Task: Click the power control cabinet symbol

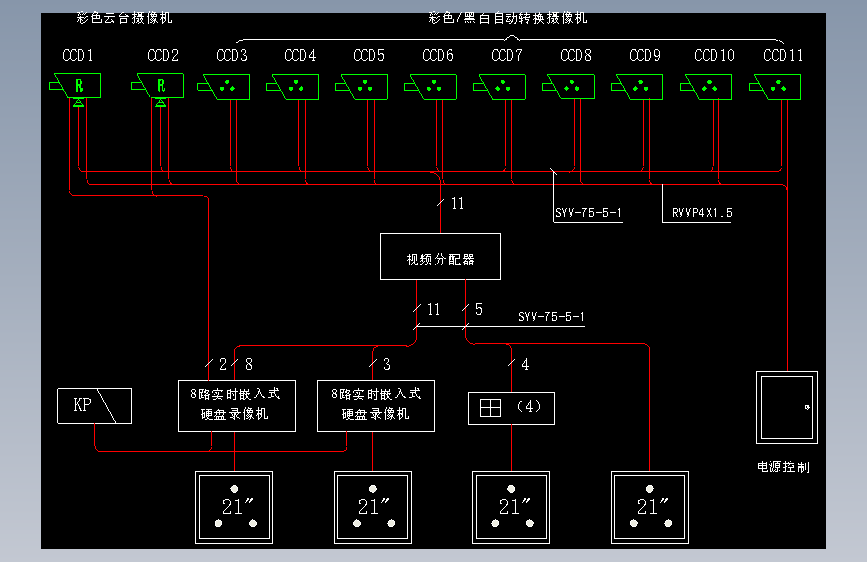Action: pyautogui.click(x=787, y=408)
